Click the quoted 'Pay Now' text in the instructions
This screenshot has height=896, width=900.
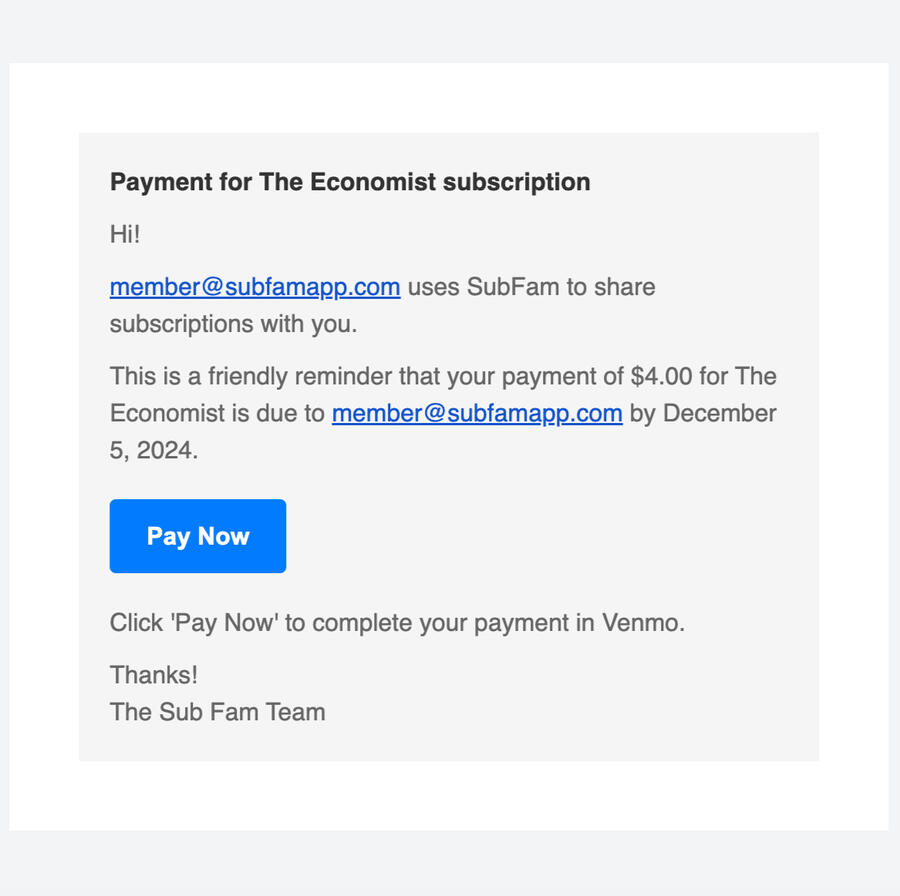(x=225, y=623)
